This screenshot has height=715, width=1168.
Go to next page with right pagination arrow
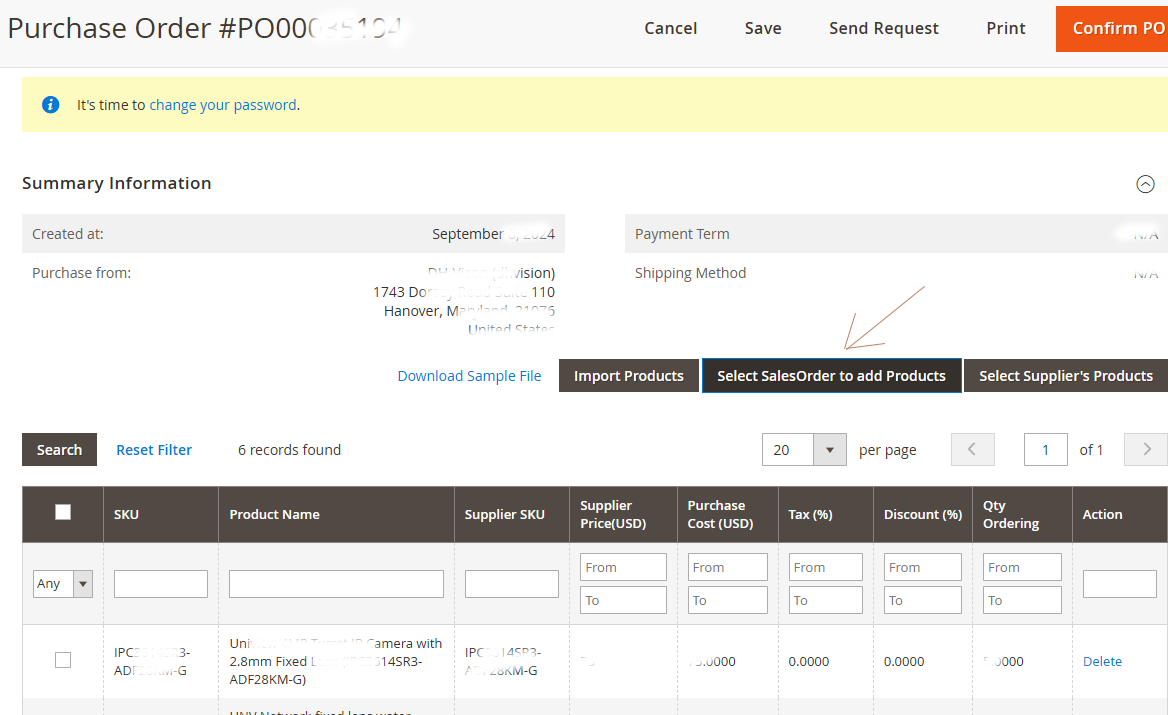pos(1145,449)
